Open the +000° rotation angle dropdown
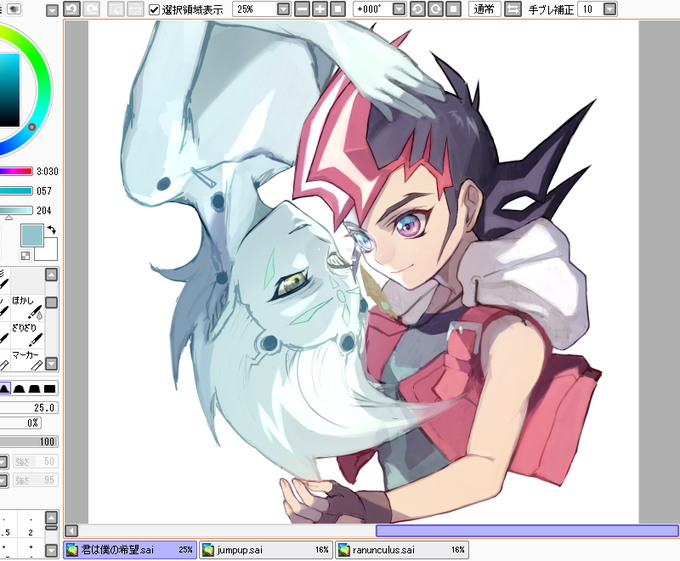Viewport: 680px width, 561px height. click(x=399, y=9)
